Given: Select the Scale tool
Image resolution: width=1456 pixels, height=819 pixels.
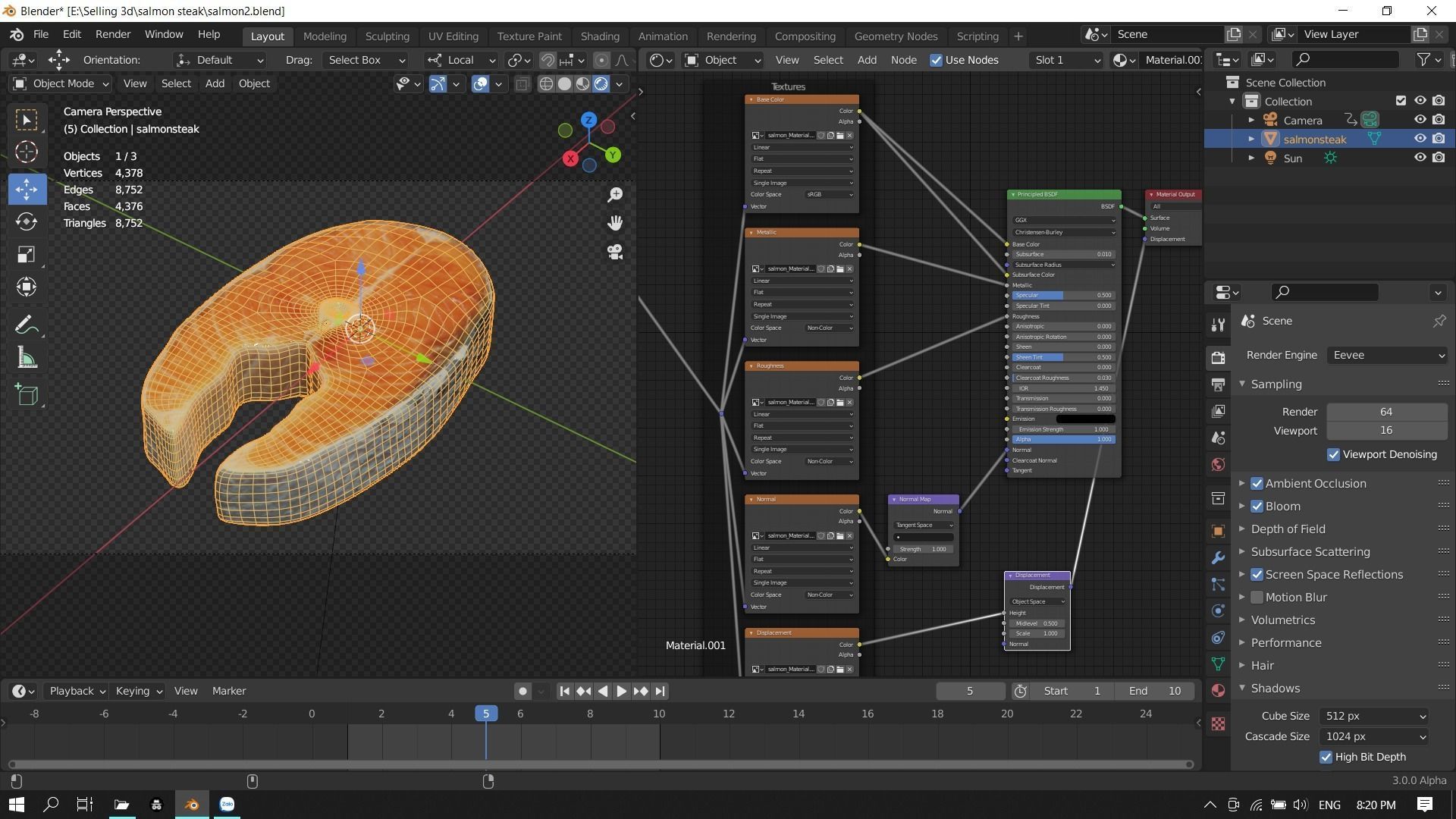Looking at the screenshot, I should coord(27,254).
